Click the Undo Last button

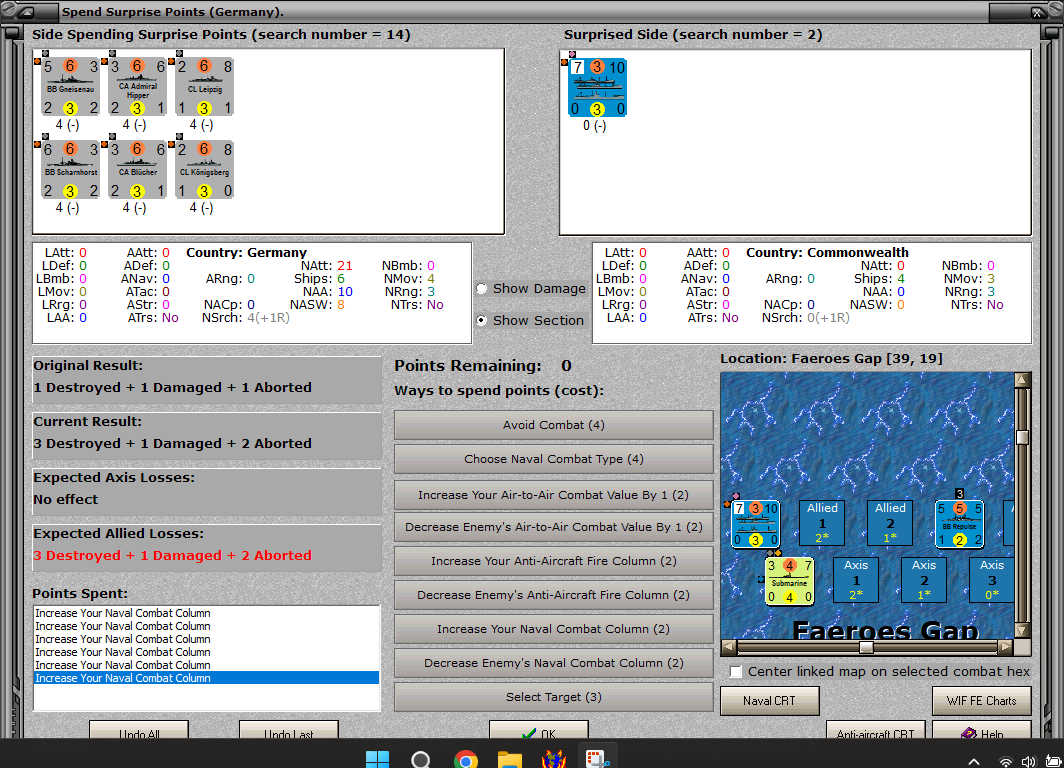click(x=288, y=730)
